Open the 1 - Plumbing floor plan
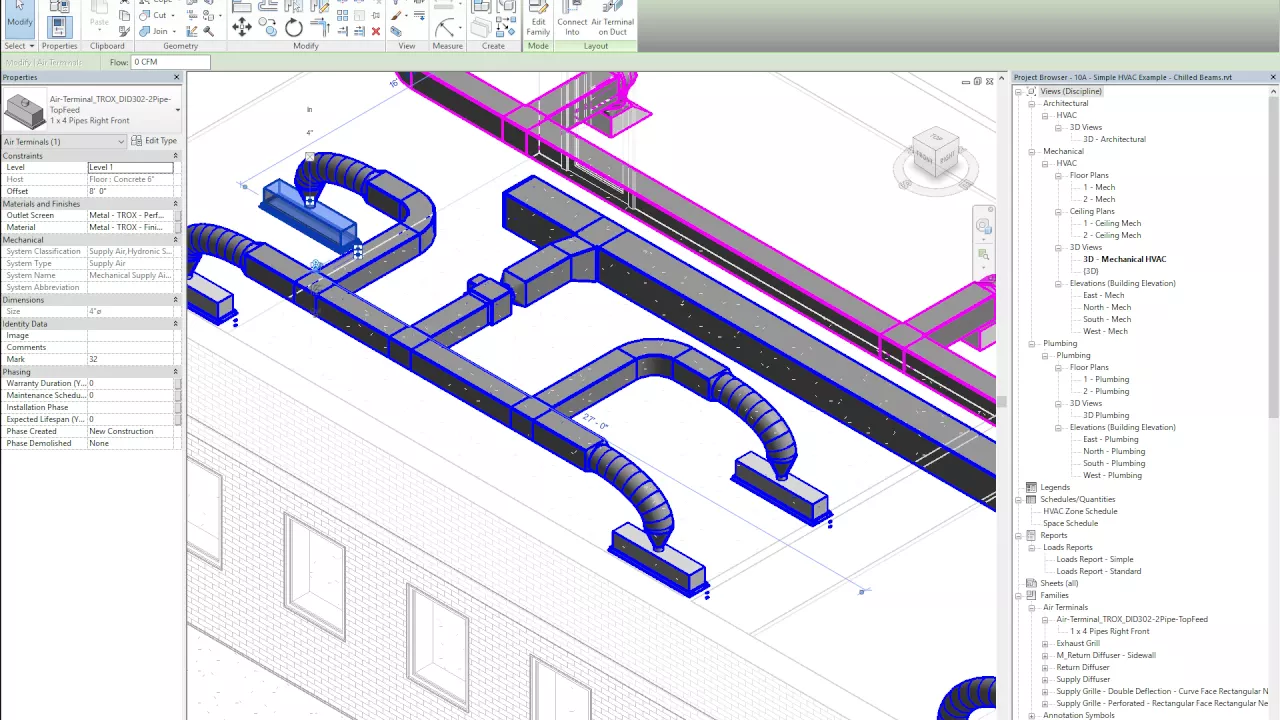The width and height of the screenshot is (1280, 720). tap(1105, 379)
